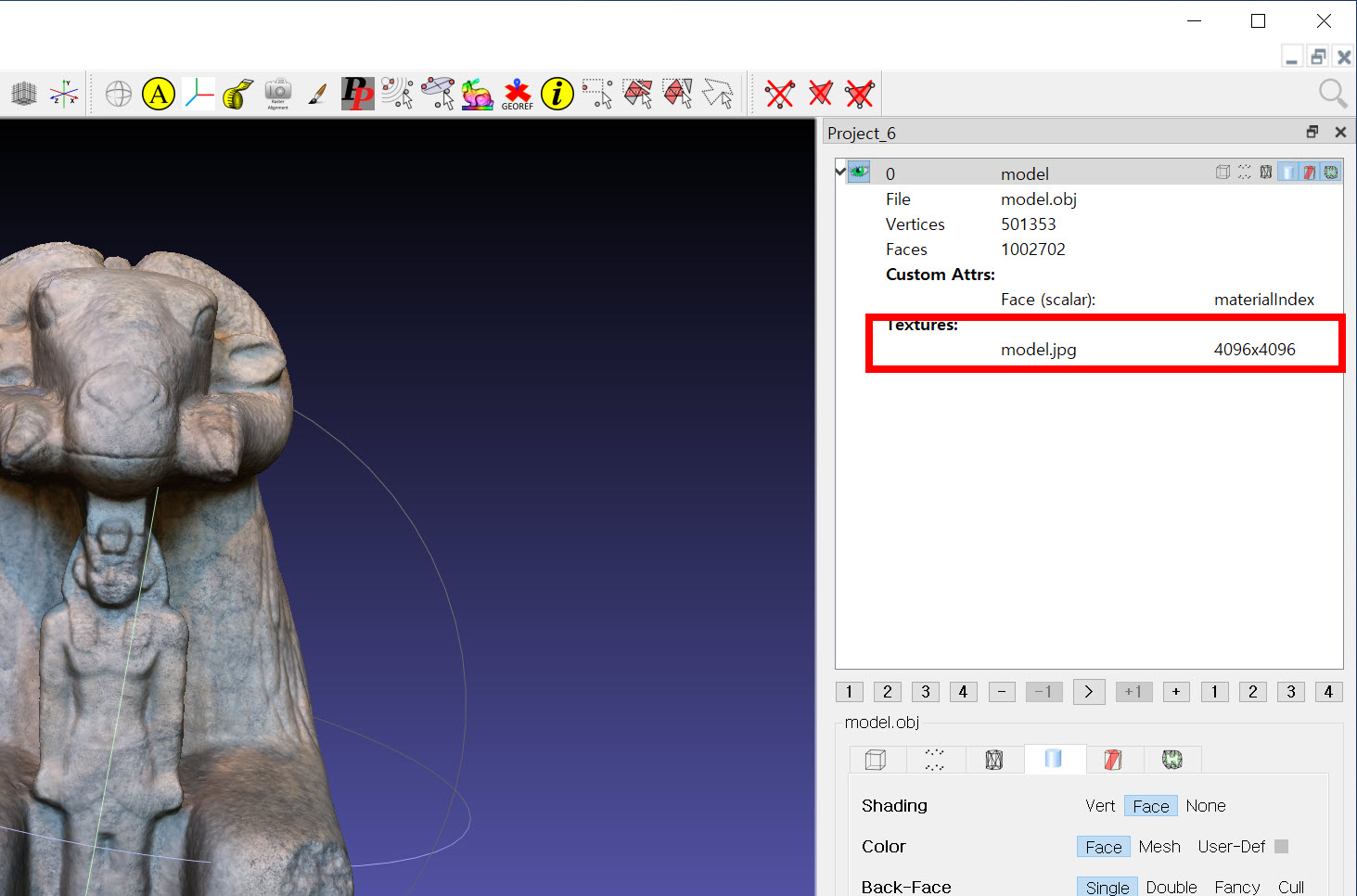
Task: Toggle the trackball sphere icon
Action: tap(119, 94)
